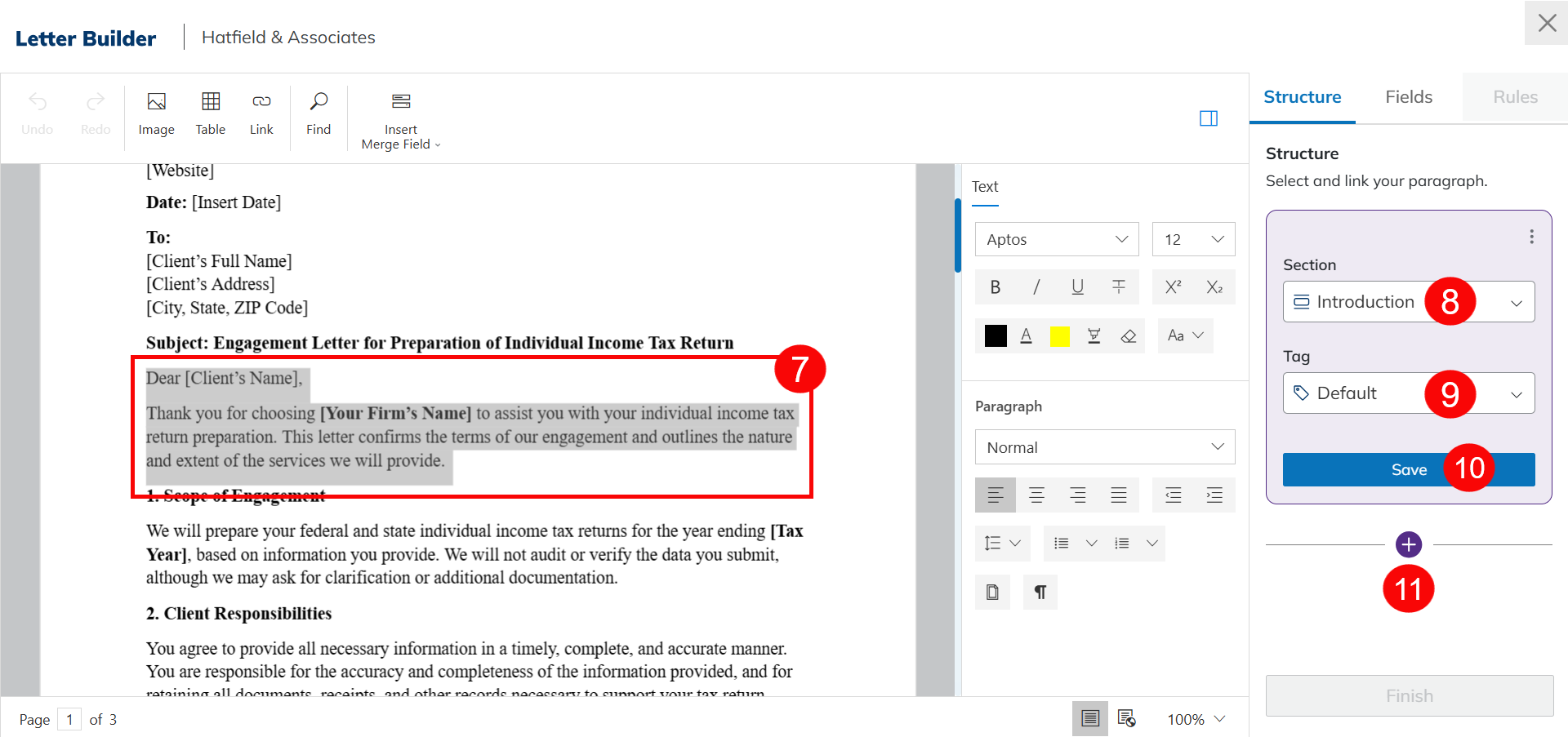Open the Insert Merge Field menu
The height and width of the screenshot is (737, 1568).
(401, 121)
